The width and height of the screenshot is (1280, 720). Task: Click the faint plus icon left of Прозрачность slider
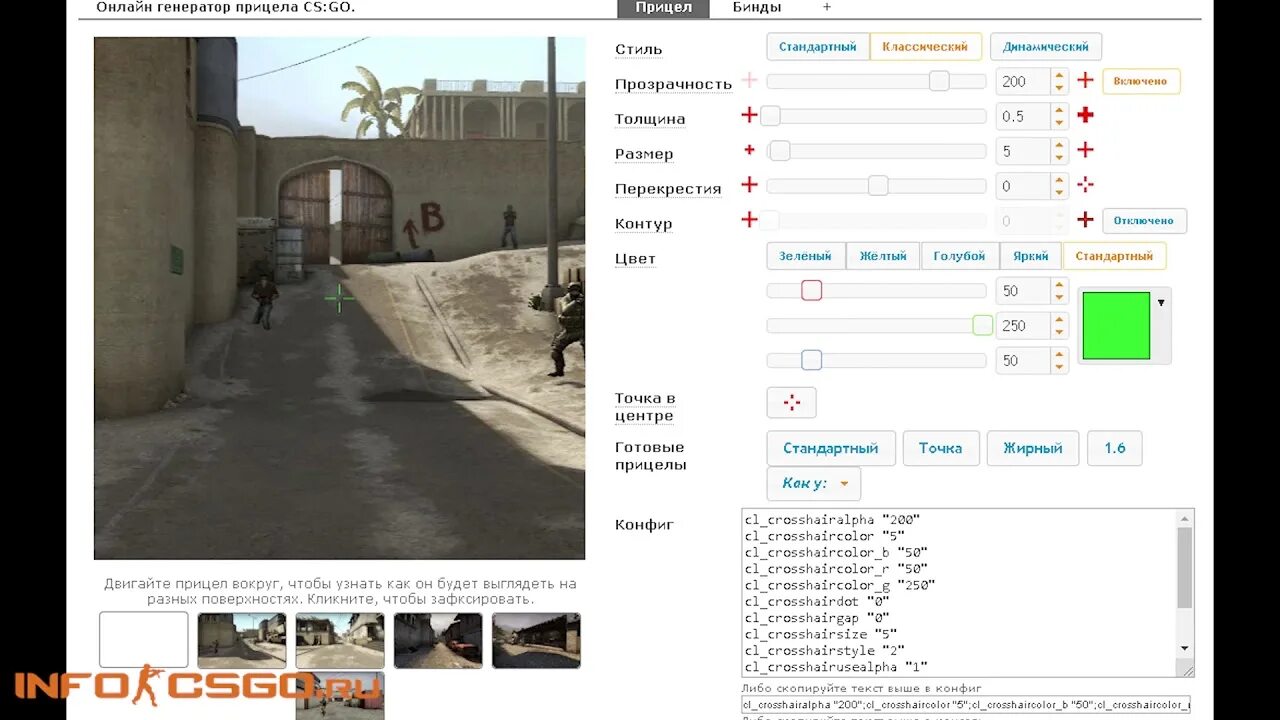[x=749, y=81]
